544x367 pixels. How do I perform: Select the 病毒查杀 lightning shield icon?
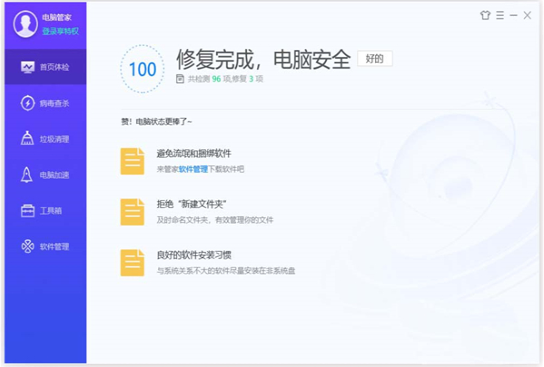27,103
